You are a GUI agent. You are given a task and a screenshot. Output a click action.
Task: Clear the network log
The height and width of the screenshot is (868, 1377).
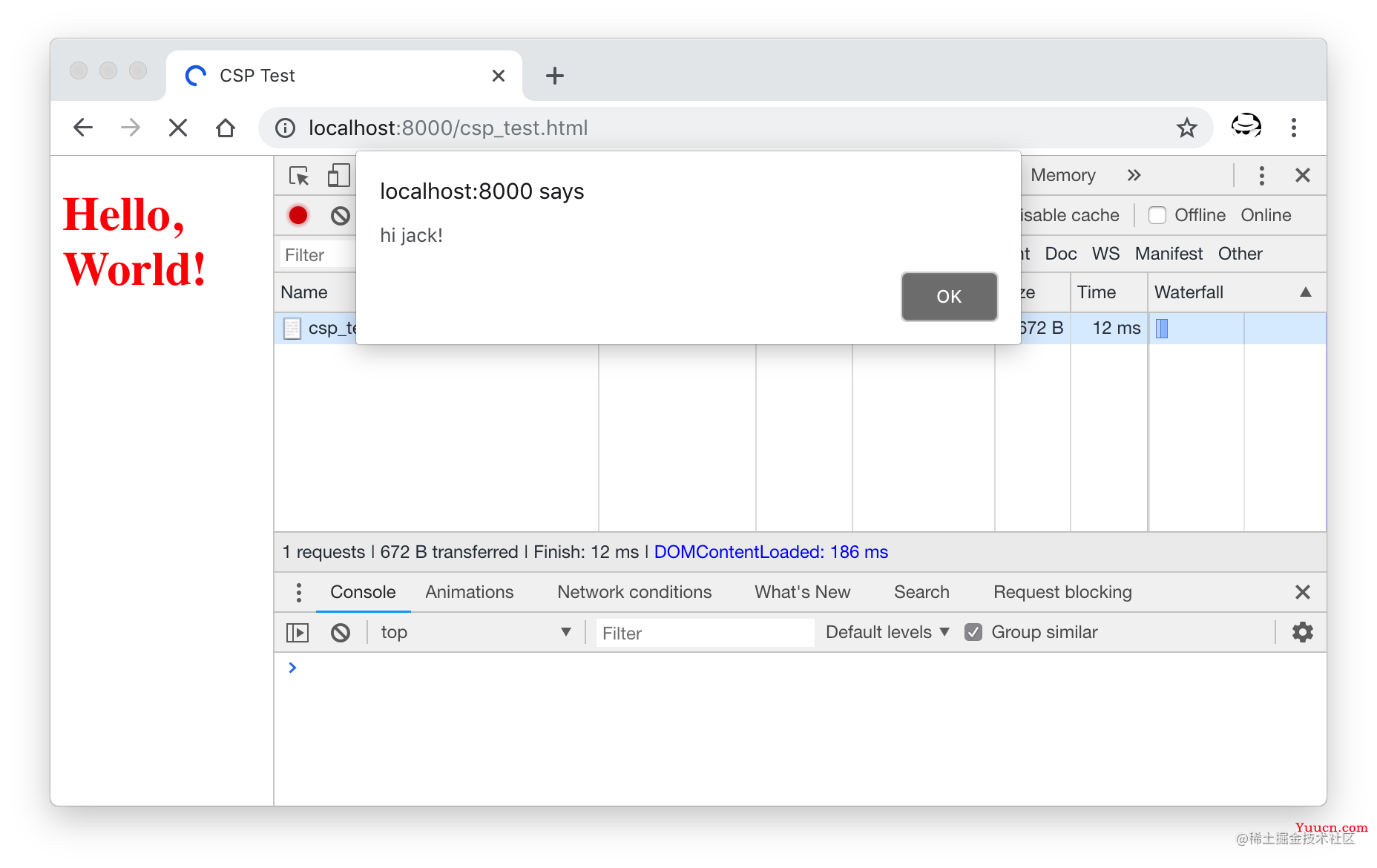point(341,215)
